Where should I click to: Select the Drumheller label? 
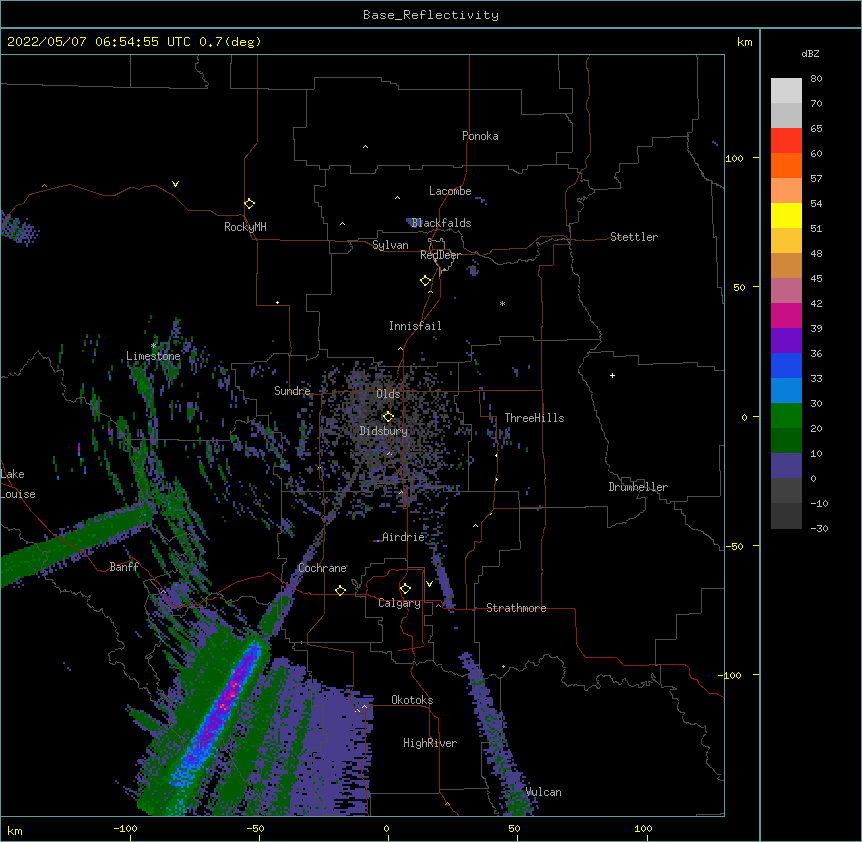coord(638,487)
